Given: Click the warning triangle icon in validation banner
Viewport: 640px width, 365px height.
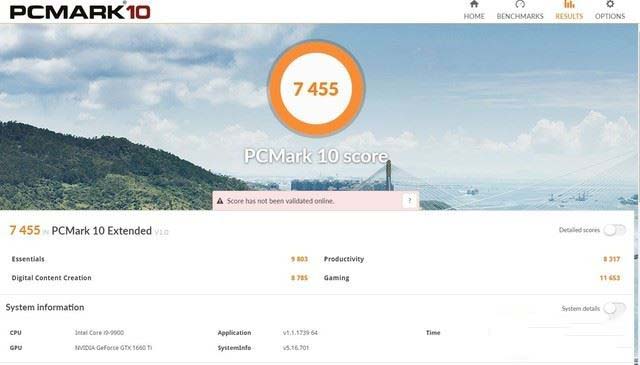Looking at the screenshot, I should point(220,201).
